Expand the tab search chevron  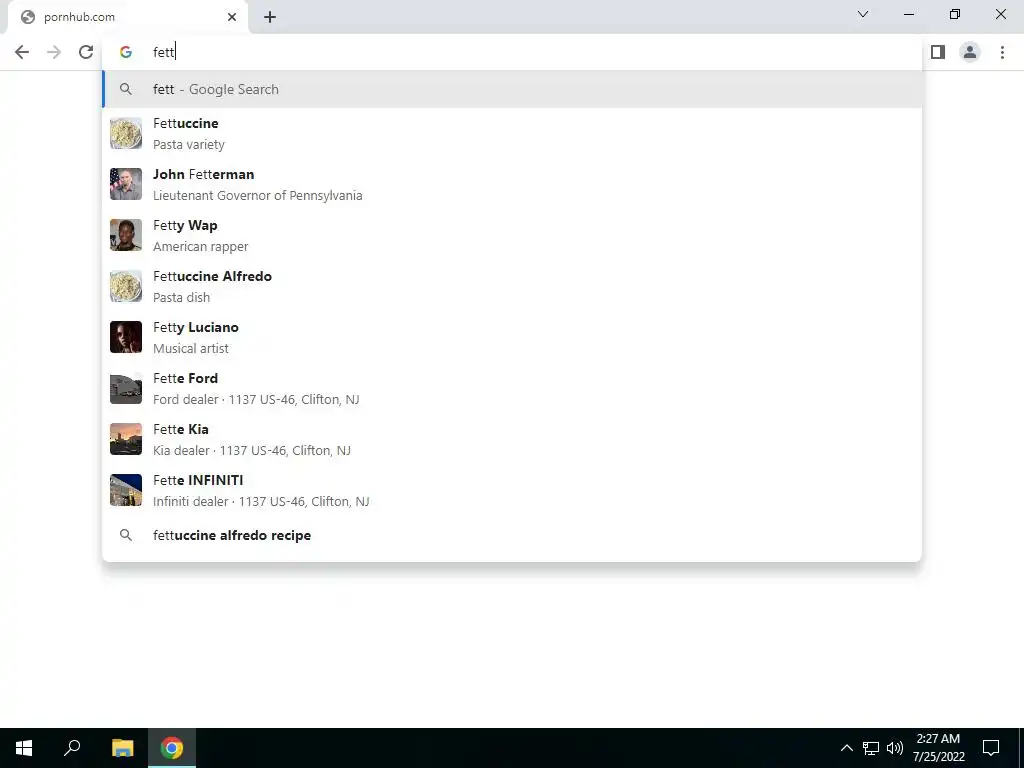(x=863, y=14)
